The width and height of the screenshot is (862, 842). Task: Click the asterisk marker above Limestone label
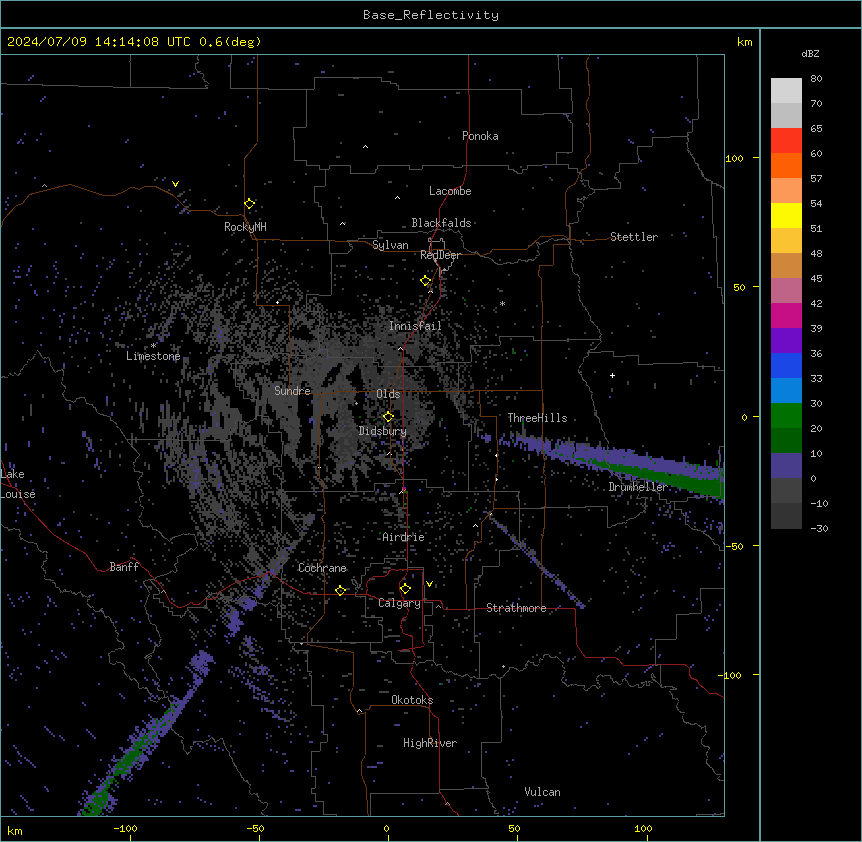click(x=153, y=346)
